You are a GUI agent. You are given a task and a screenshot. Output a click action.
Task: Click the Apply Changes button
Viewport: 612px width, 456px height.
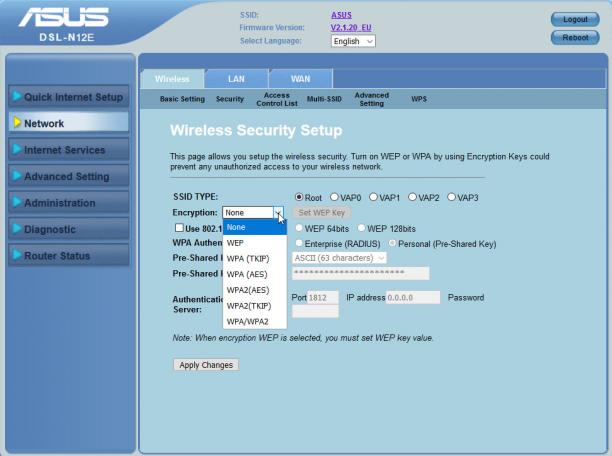(x=206, y=365)
